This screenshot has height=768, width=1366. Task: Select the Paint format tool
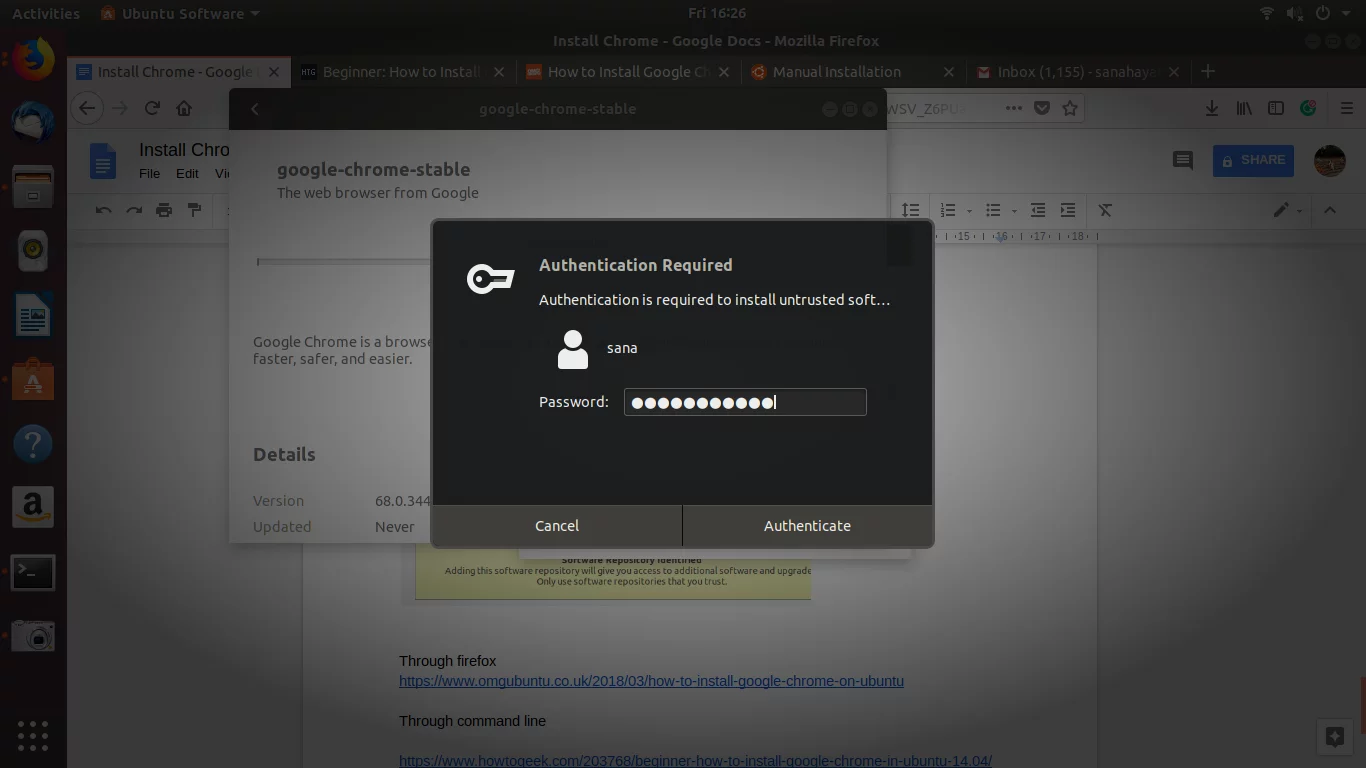point(195,210)
